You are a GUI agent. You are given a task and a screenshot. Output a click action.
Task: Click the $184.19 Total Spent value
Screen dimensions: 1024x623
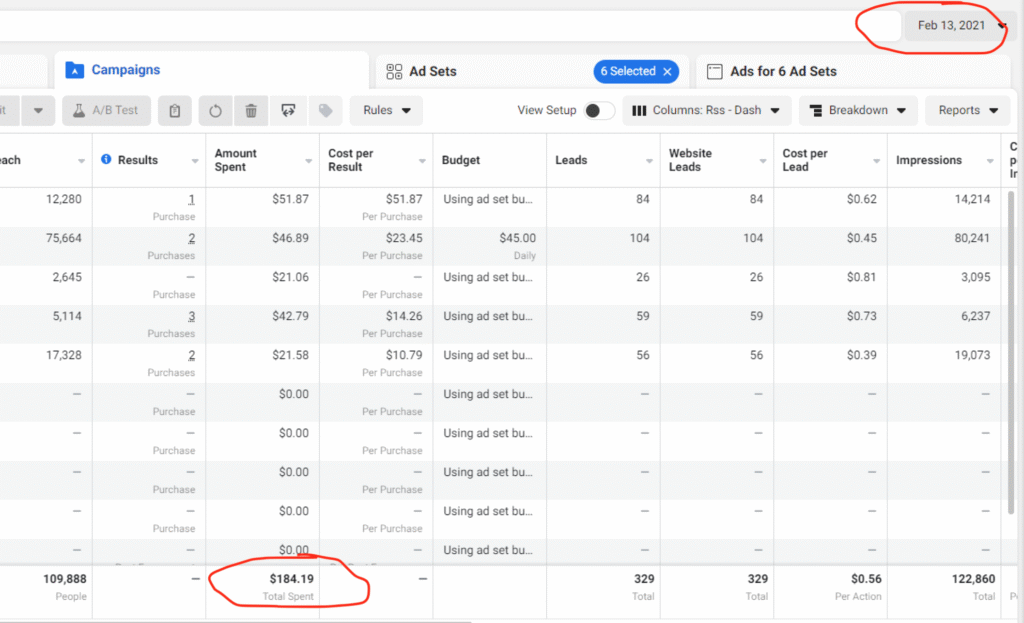pos(291,579)
